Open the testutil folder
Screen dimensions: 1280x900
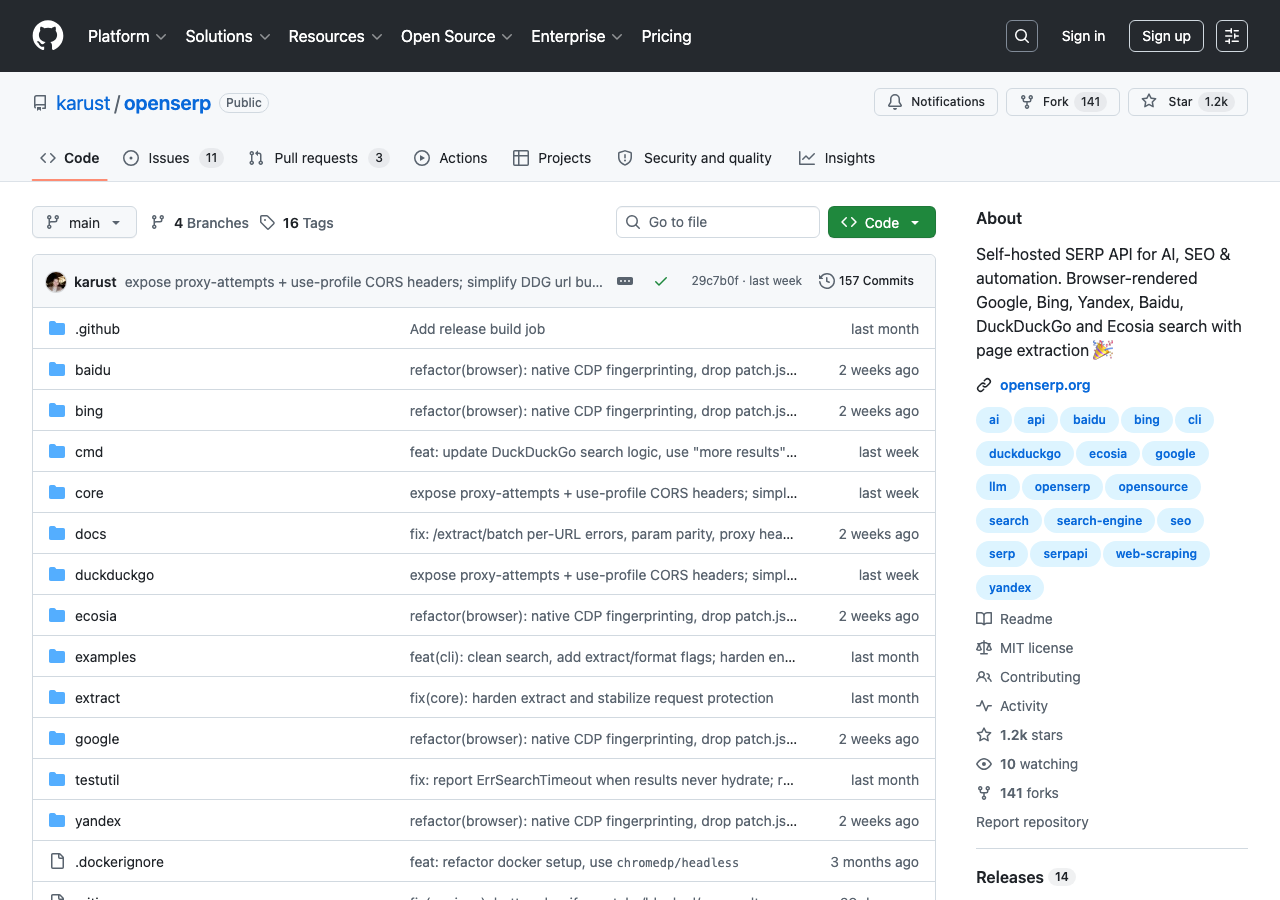[x=97, y=780]
